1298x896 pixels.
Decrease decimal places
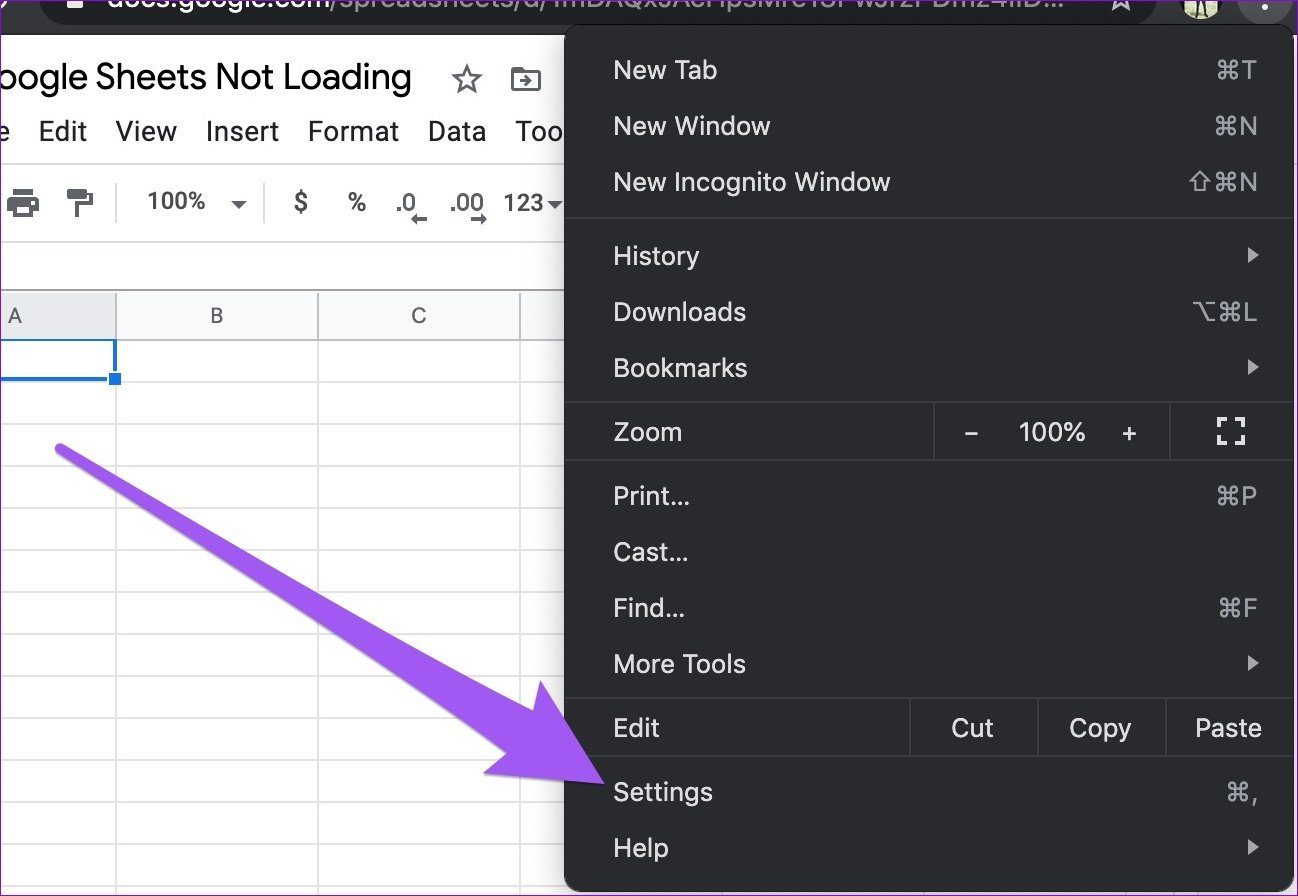click(408, 203)
